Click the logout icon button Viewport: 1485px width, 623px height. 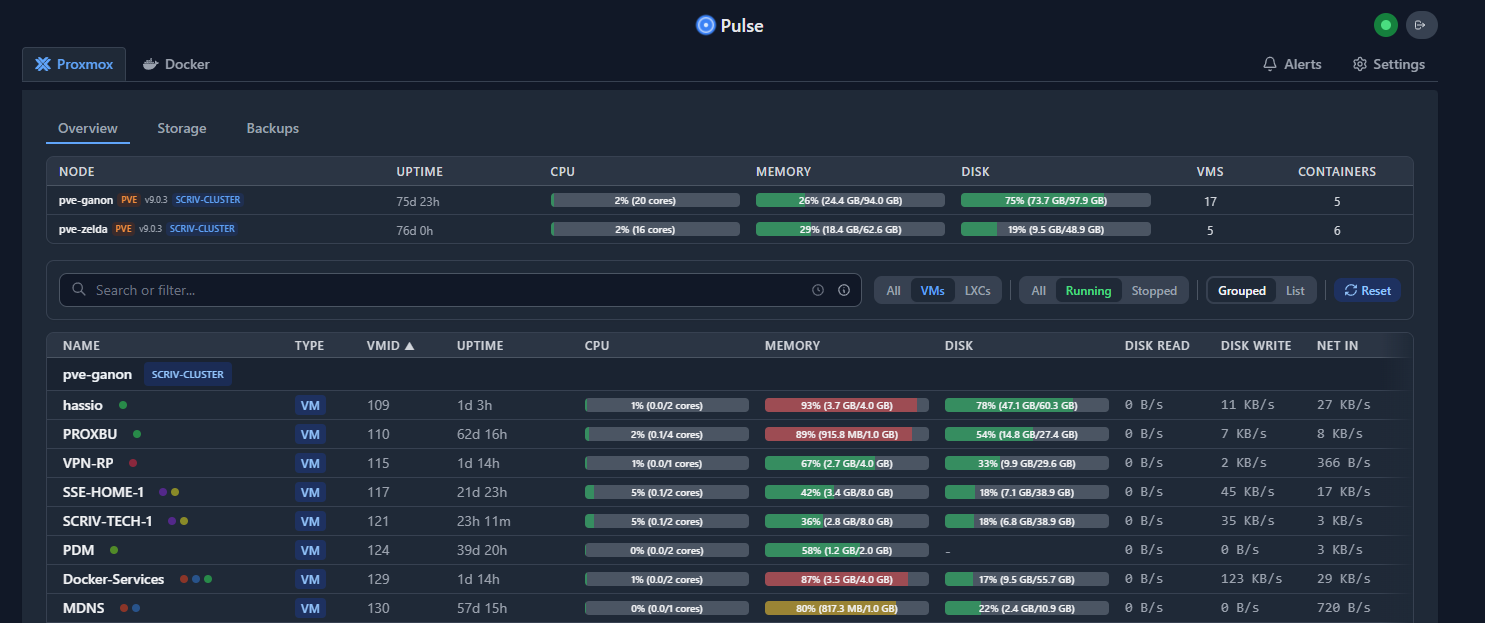click(1421, 25)
